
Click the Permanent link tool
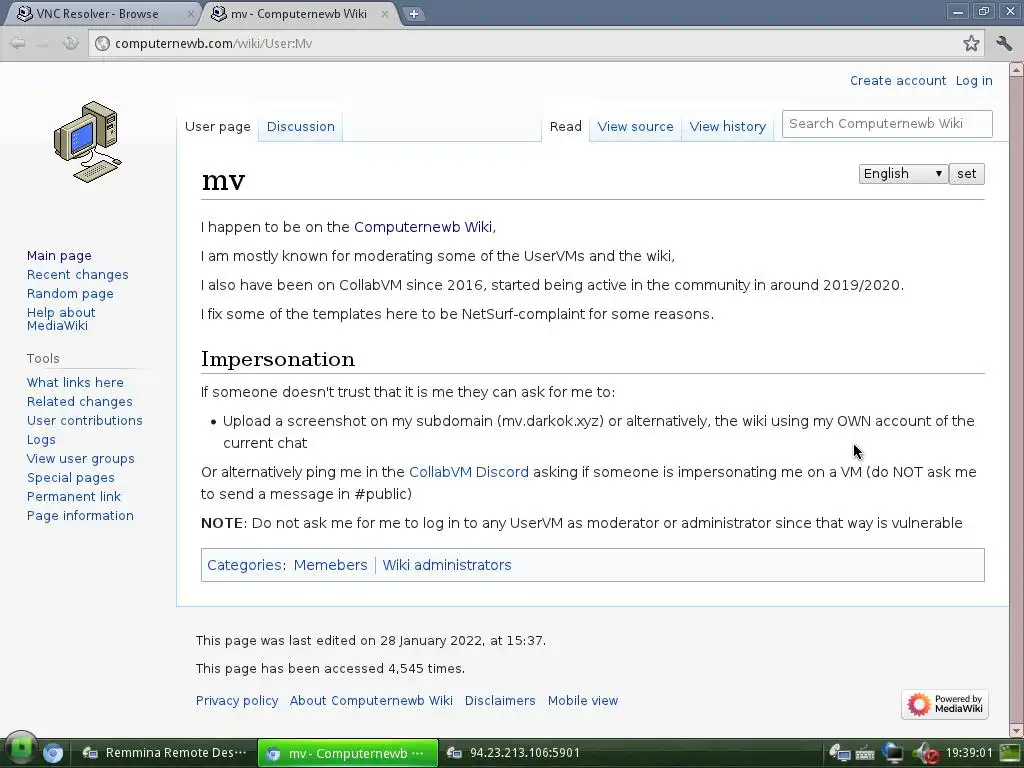tap(74, 496)
